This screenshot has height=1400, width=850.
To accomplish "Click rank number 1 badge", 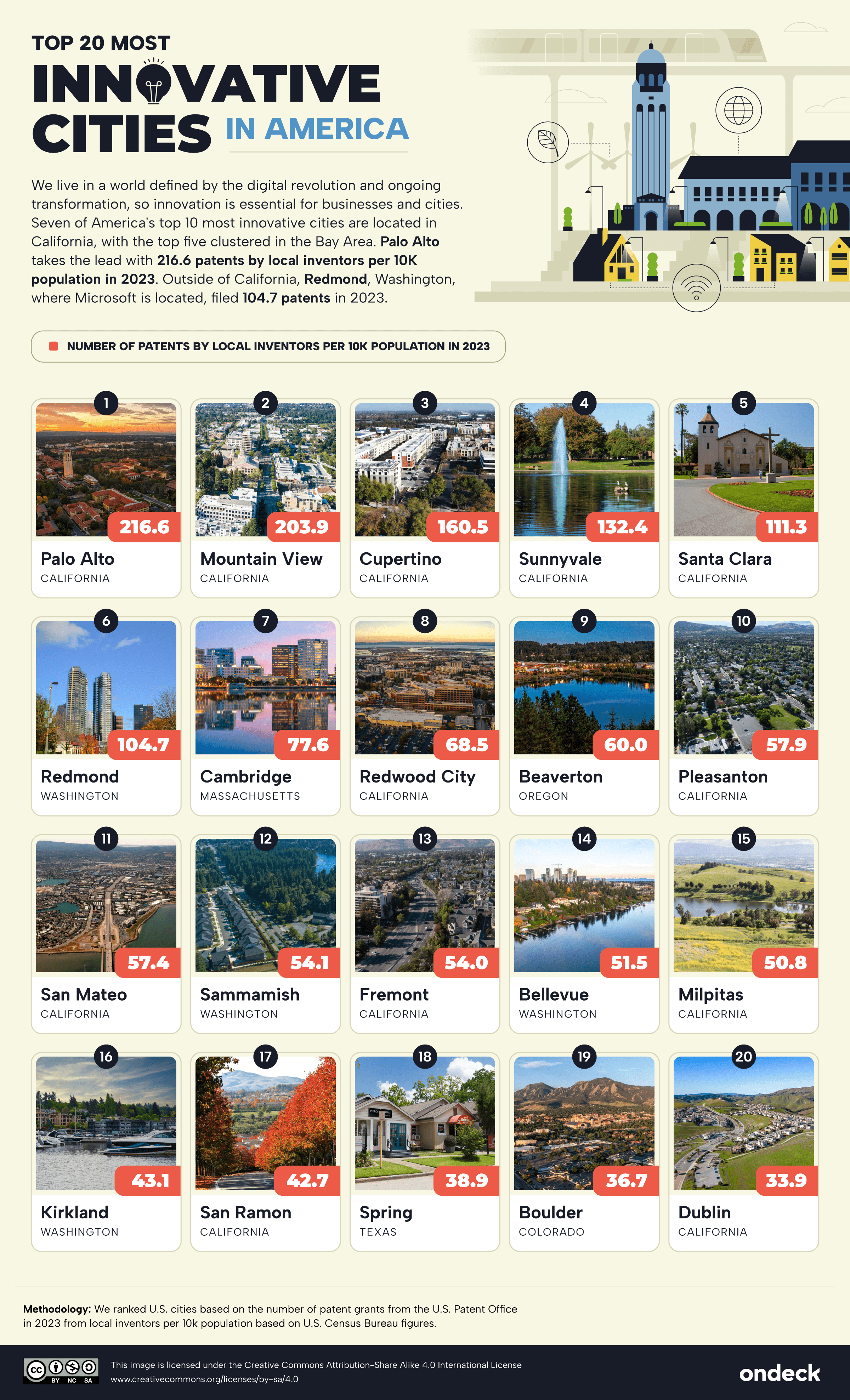I will [x=106, y=403].
